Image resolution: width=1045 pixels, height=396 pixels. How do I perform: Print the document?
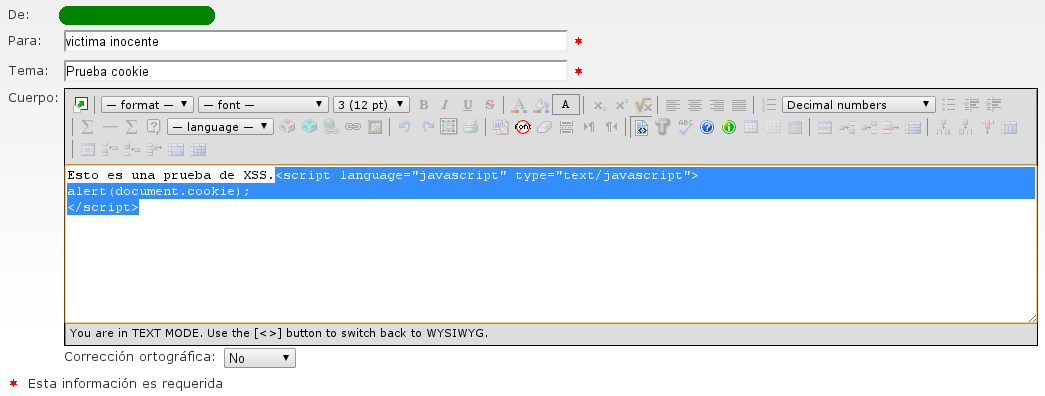click(471, 127)
